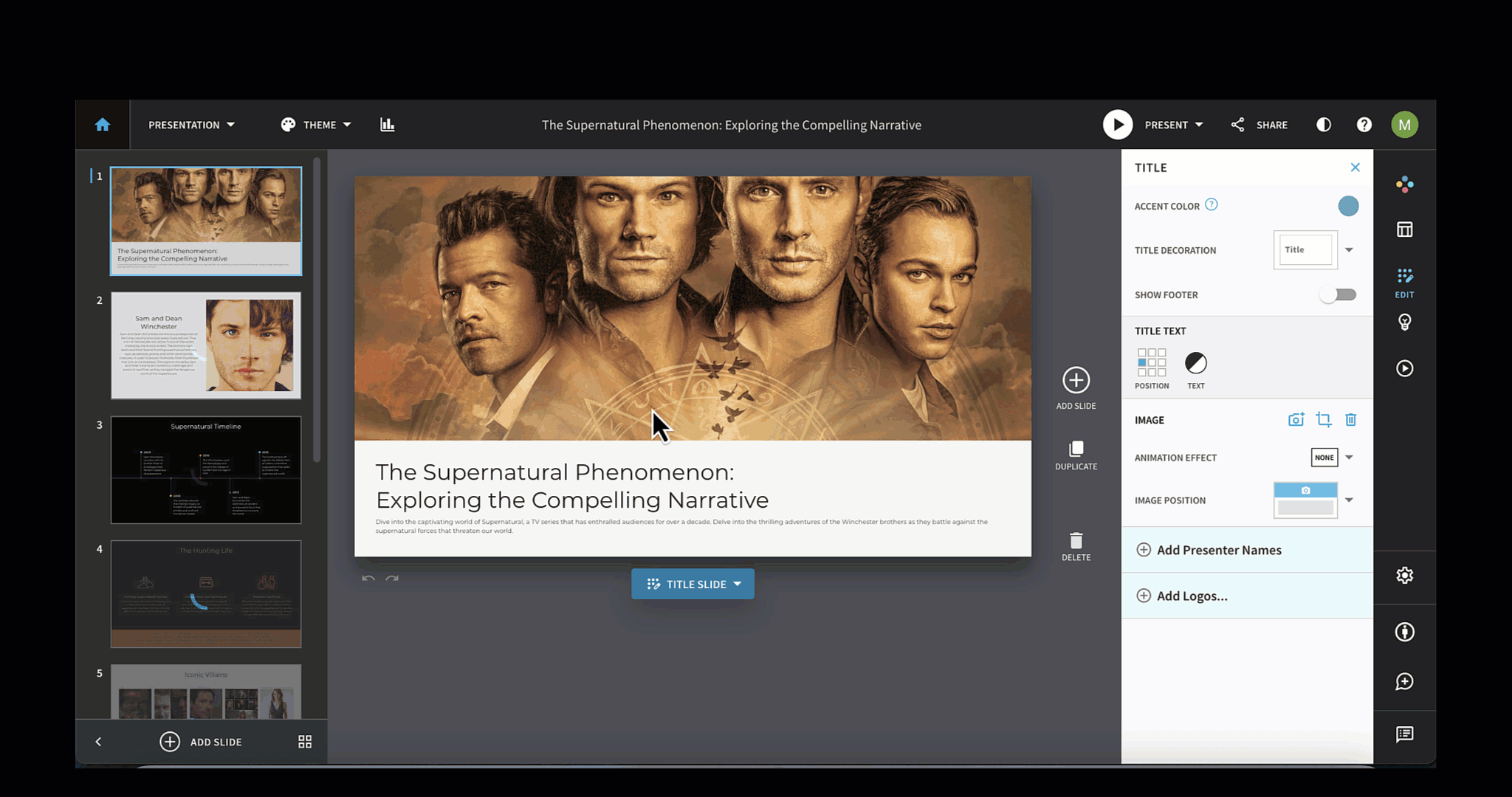Screen dimensions: 1512x797
Task: Open the analytics bar chart icon
Action: [x=388, y=125]
